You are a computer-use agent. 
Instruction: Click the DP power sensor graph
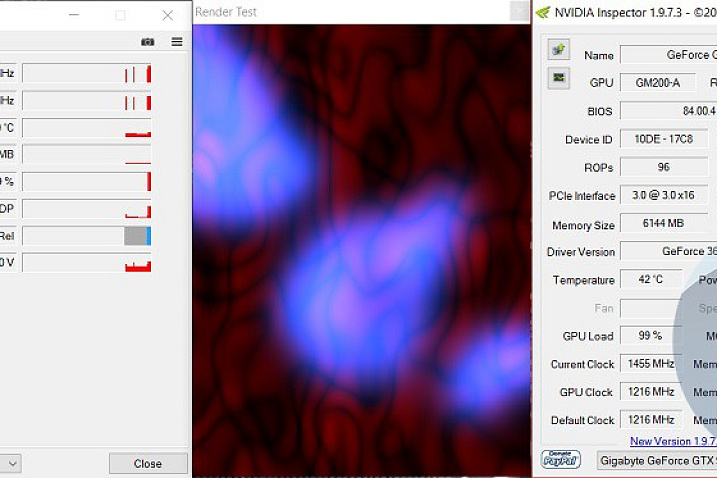coord(87,209)
